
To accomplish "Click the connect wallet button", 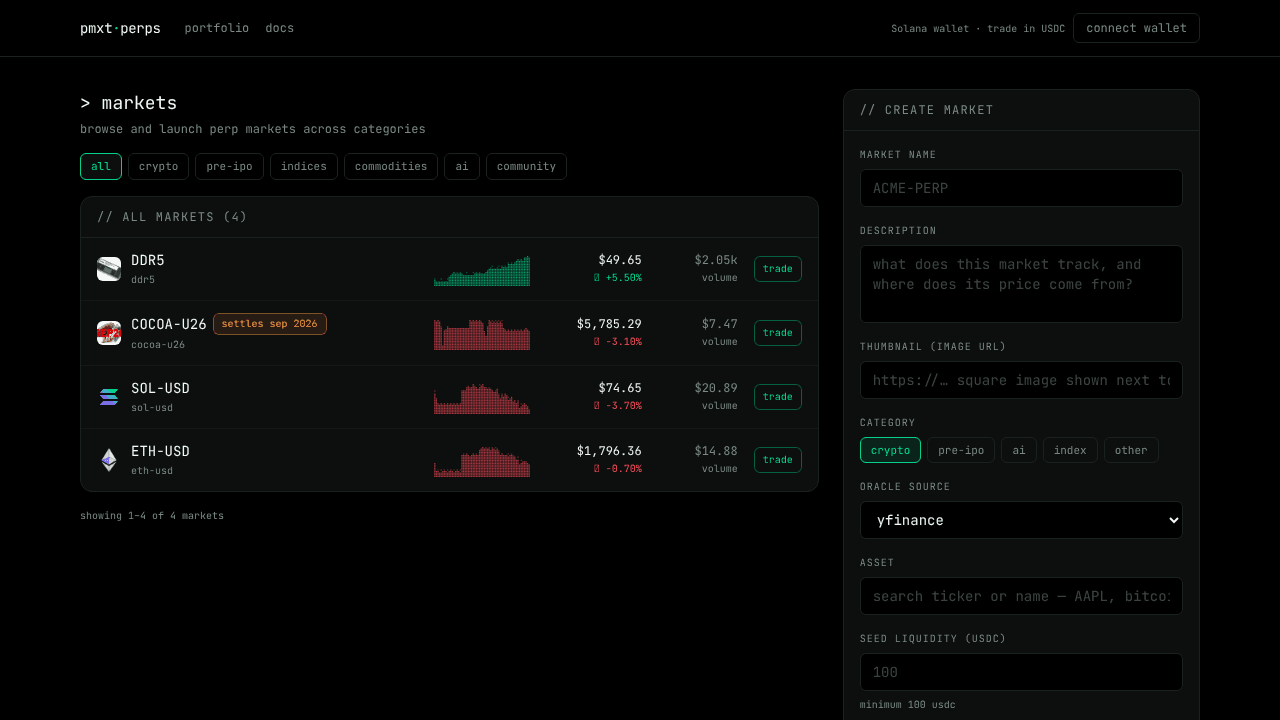I will 1136,28.
